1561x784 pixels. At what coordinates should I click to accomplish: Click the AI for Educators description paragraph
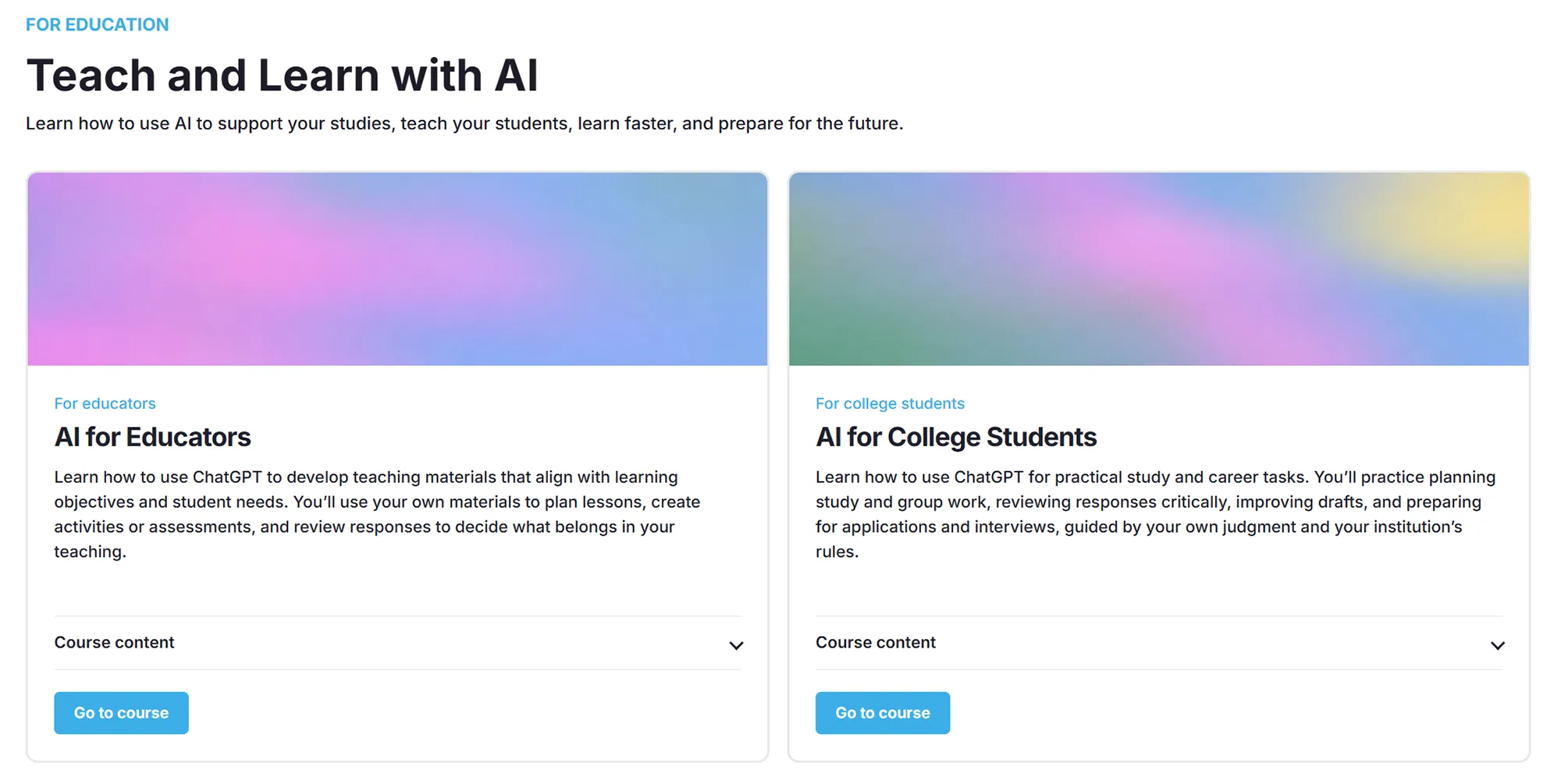point(377,514)
